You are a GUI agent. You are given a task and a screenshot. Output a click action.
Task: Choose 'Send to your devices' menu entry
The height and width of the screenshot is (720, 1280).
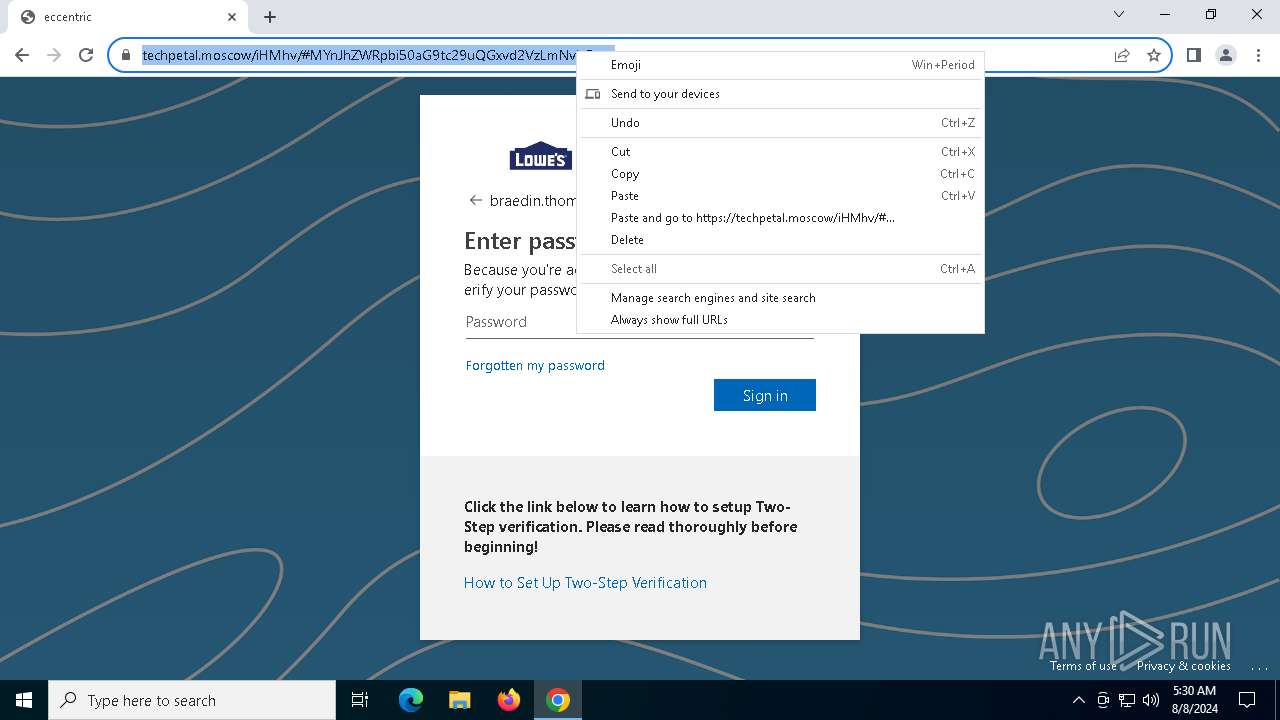point(781,94)
